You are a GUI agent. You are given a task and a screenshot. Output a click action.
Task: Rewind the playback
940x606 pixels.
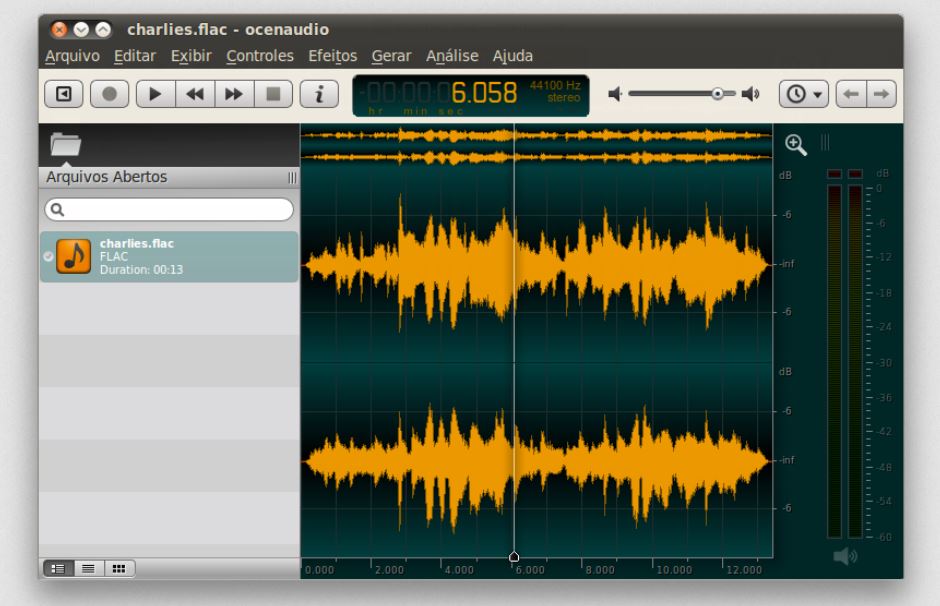pyautogui.click(x=195, y=94)
